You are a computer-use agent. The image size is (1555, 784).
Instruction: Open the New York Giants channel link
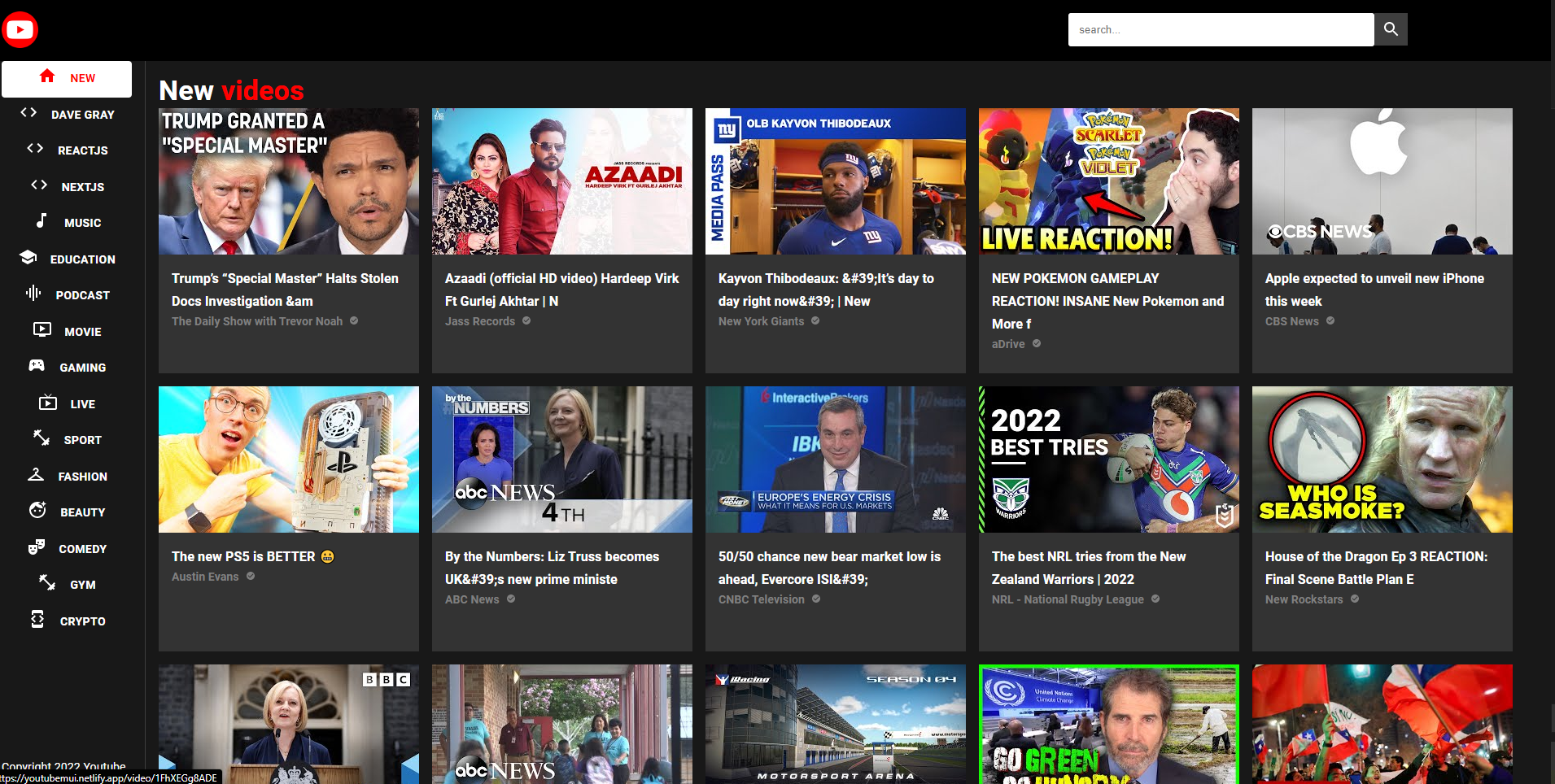(x=761, y=321)
